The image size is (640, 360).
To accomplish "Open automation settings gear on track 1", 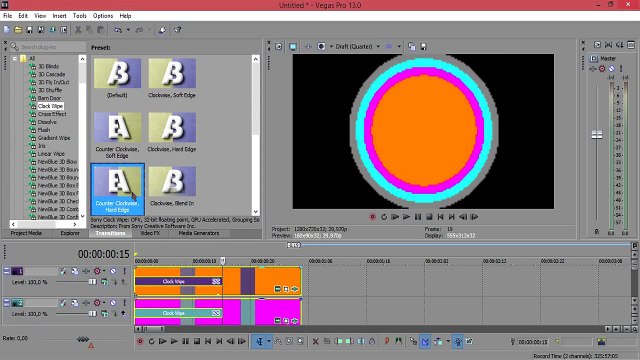I will click(x=97, y=271).
